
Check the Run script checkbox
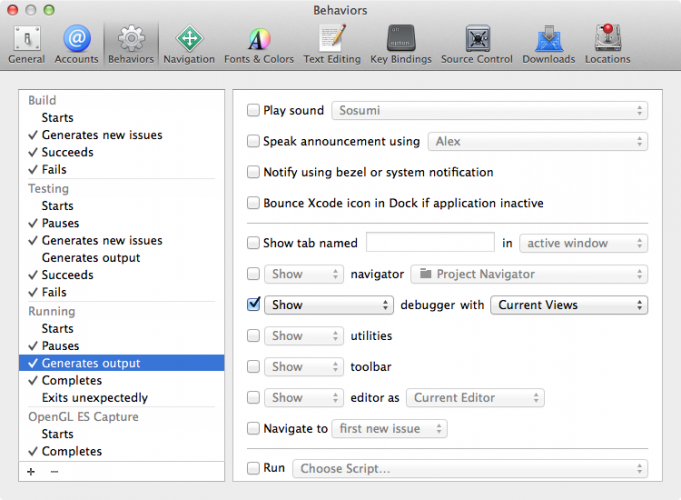pyautogui.click(x=253, y=468)
